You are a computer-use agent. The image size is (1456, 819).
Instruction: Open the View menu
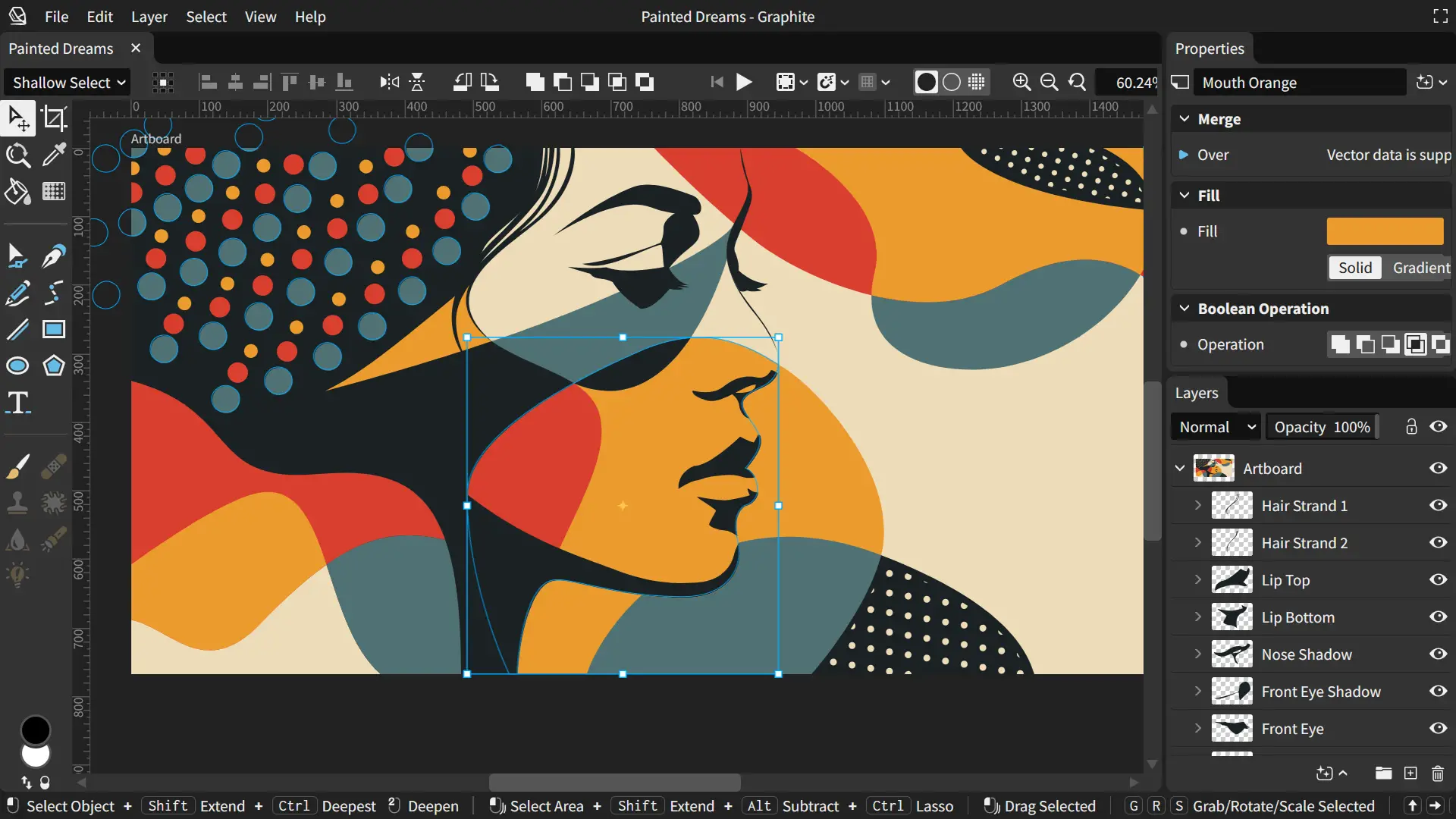pyautogui.click(x=260, y=17)
